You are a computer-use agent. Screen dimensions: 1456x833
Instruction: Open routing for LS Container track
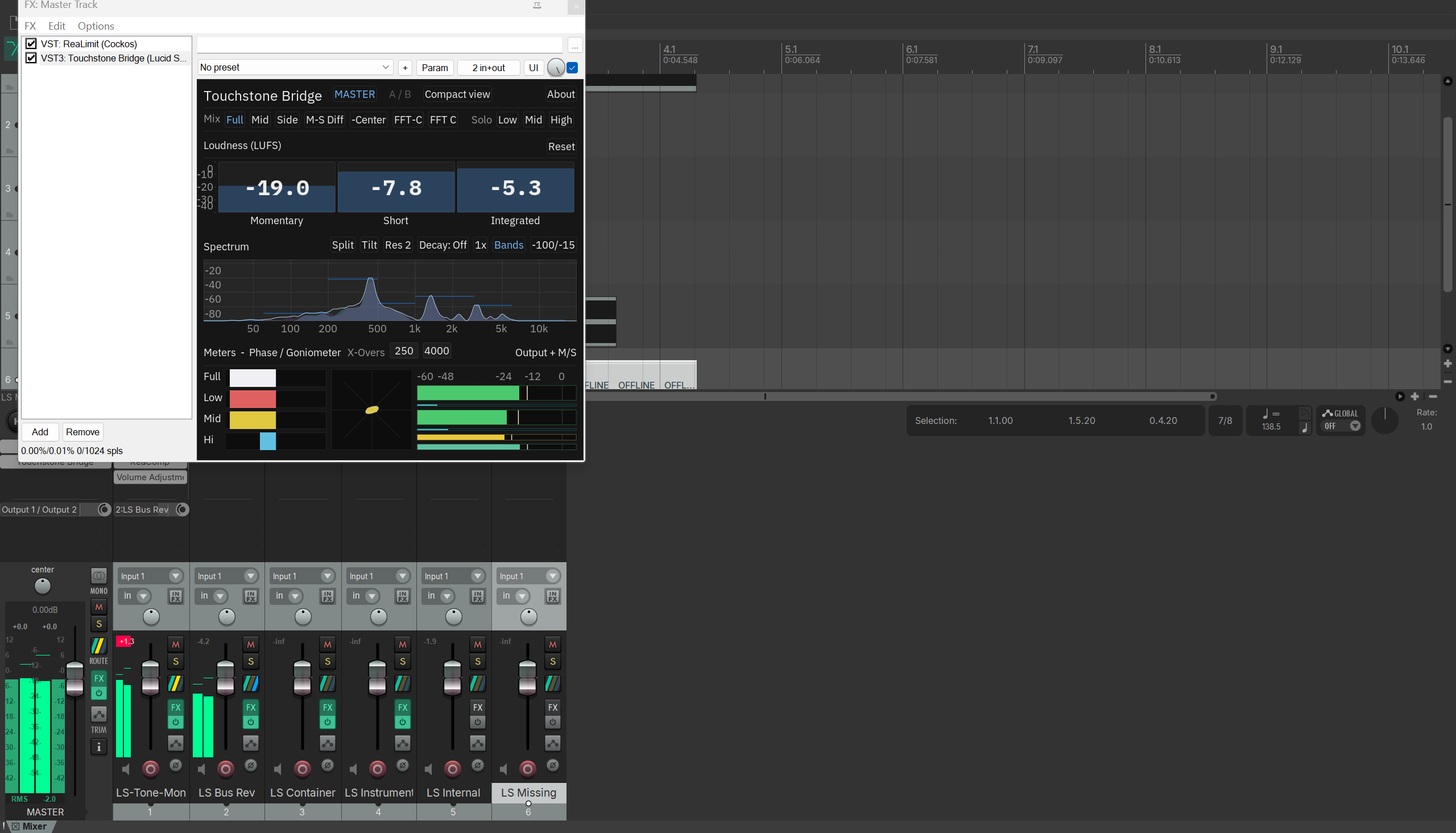pos(327,684)
